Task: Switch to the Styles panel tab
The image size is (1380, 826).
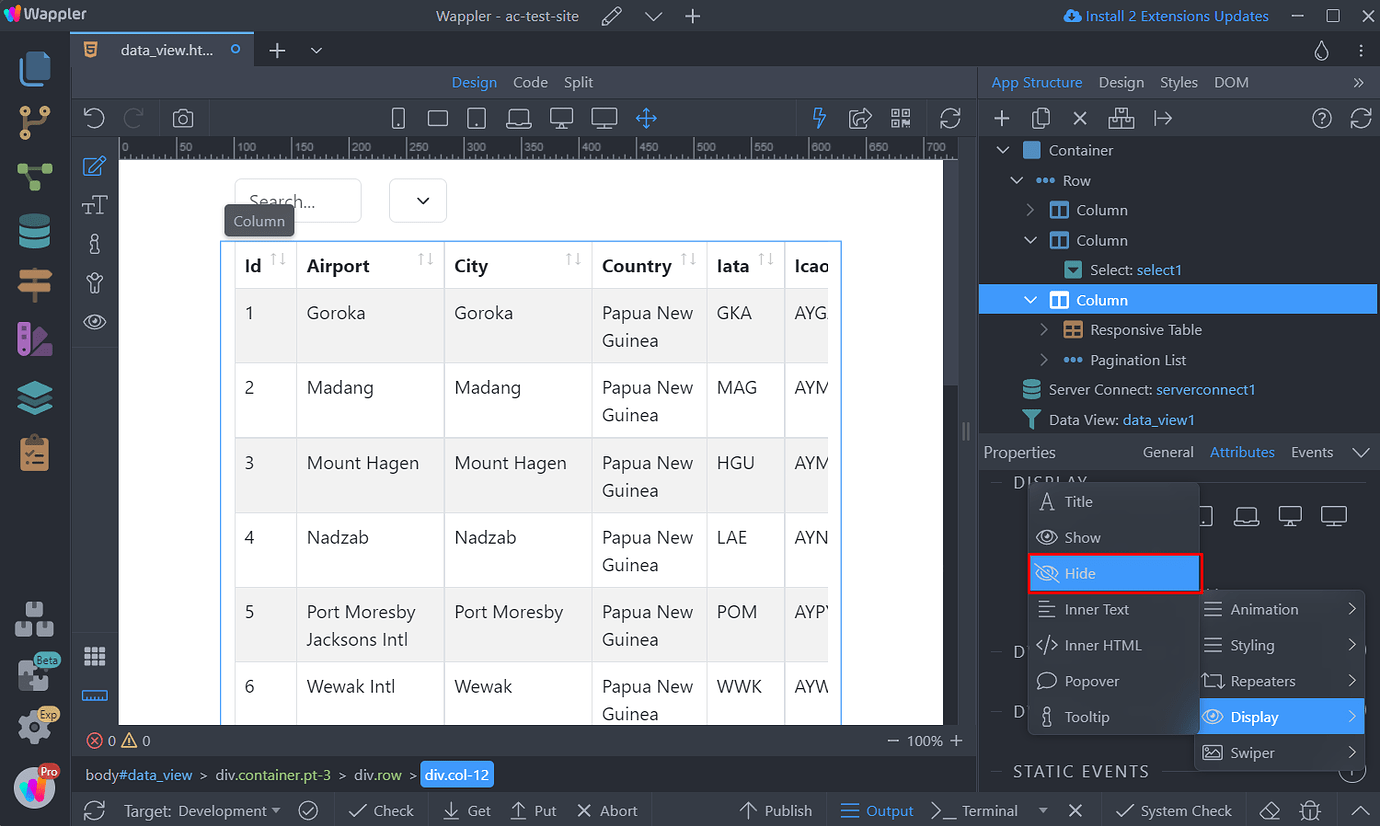Action: pos(1179,83)
